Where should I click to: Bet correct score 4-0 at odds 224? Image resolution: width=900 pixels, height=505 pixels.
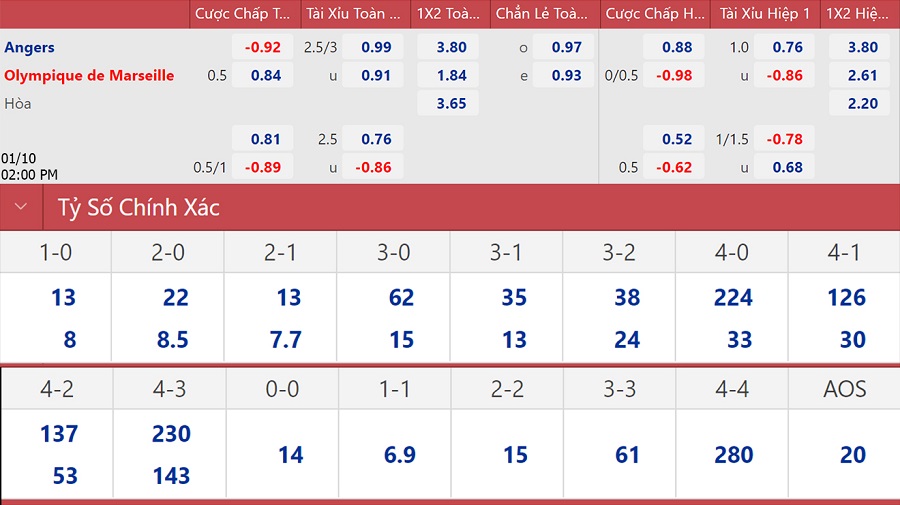[733, 297]
